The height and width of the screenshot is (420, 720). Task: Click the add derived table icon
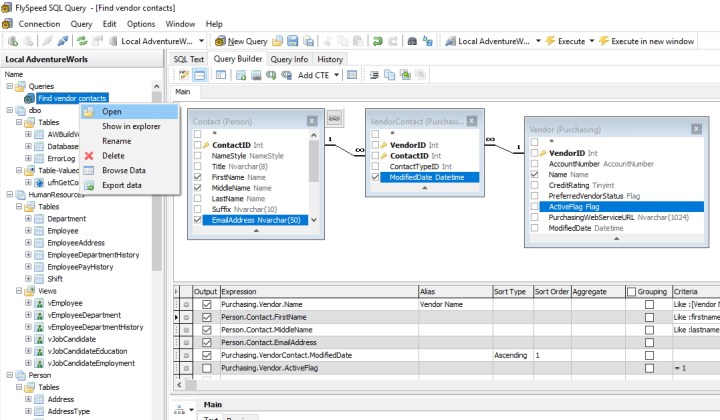click(x=256, y=75)
